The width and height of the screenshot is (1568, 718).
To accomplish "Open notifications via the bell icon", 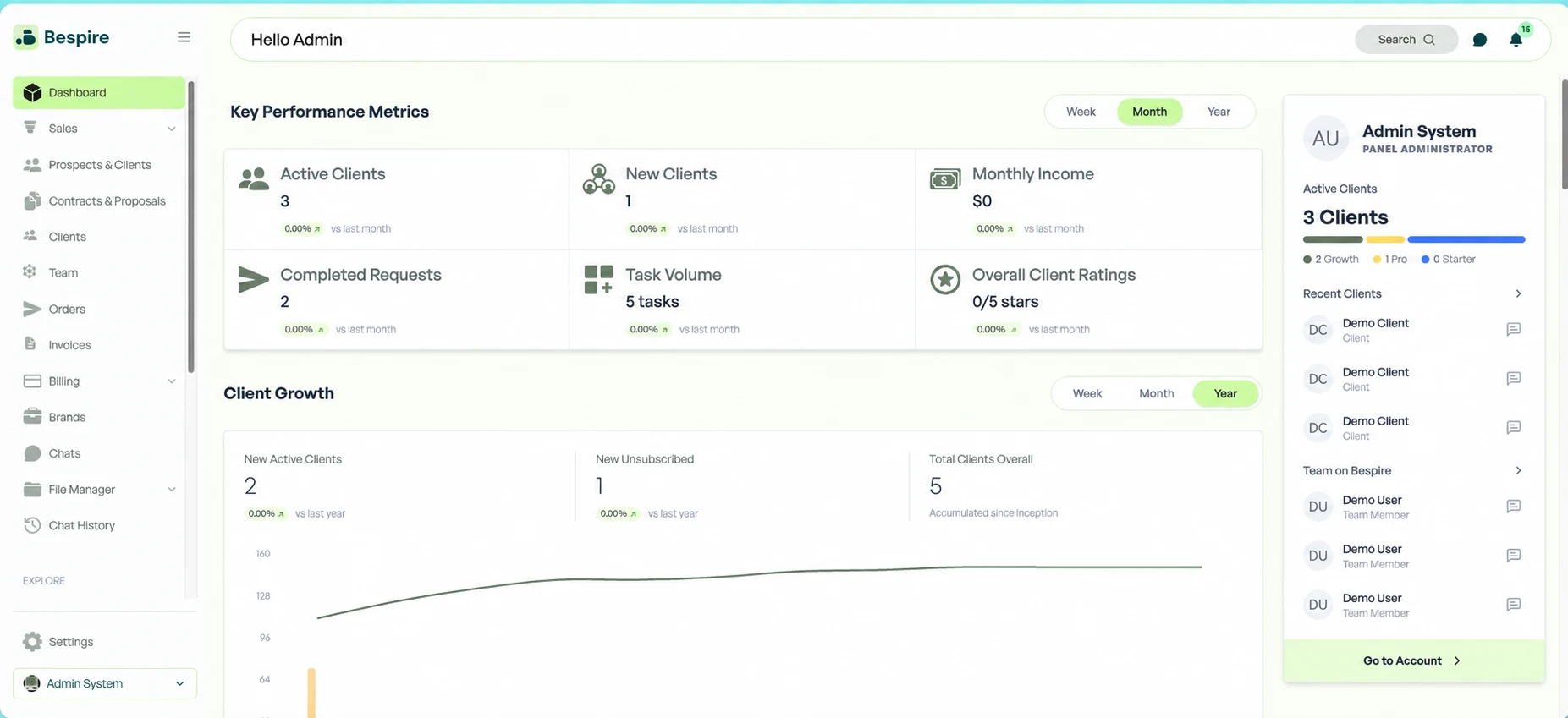I will (1516, 40).
